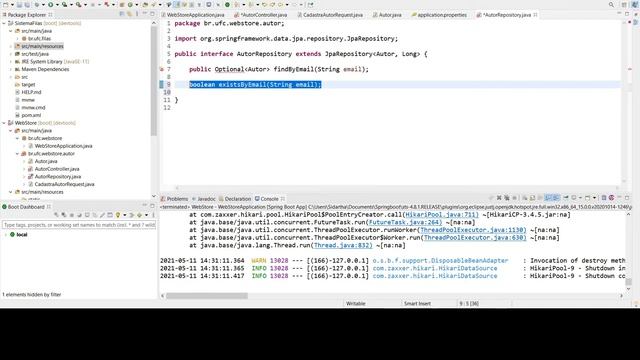The height and width of the screenshot is (360, 640).
Task: Open dropdown arrow beside Boot Dashboard lightbulb
Action: pyautogui.click(x=124, y=215)
